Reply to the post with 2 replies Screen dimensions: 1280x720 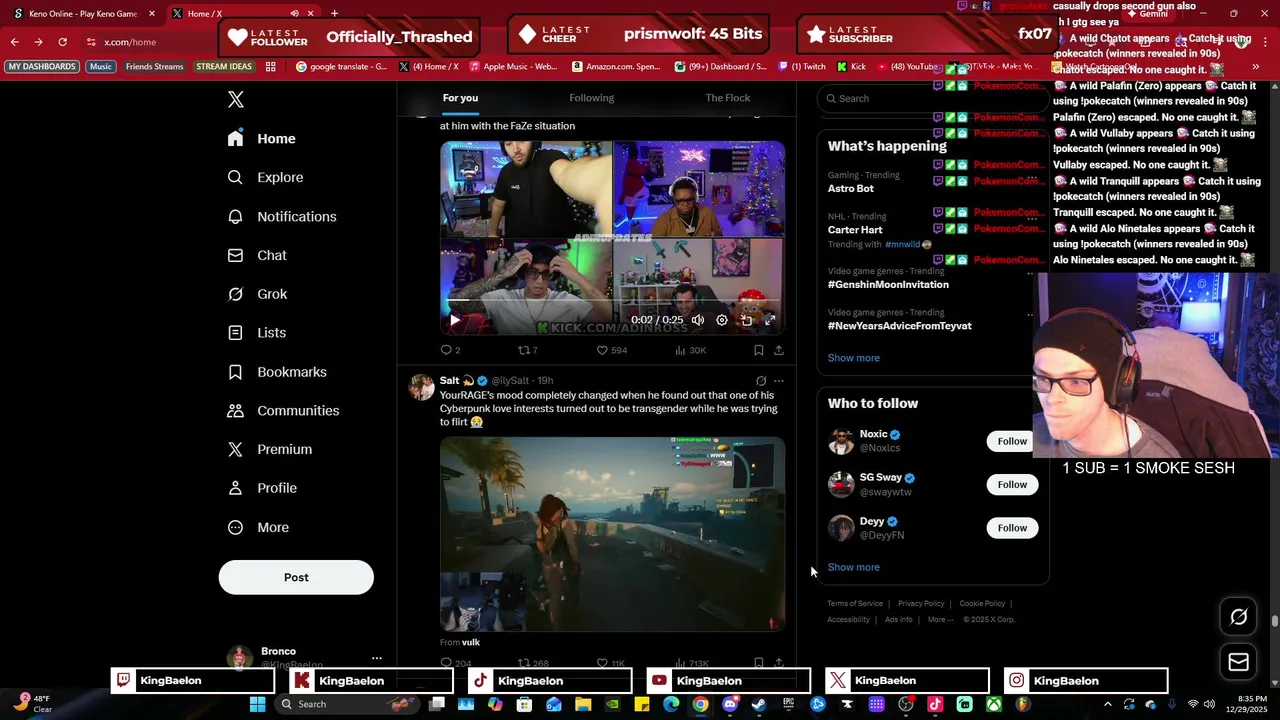click(450, 350)
